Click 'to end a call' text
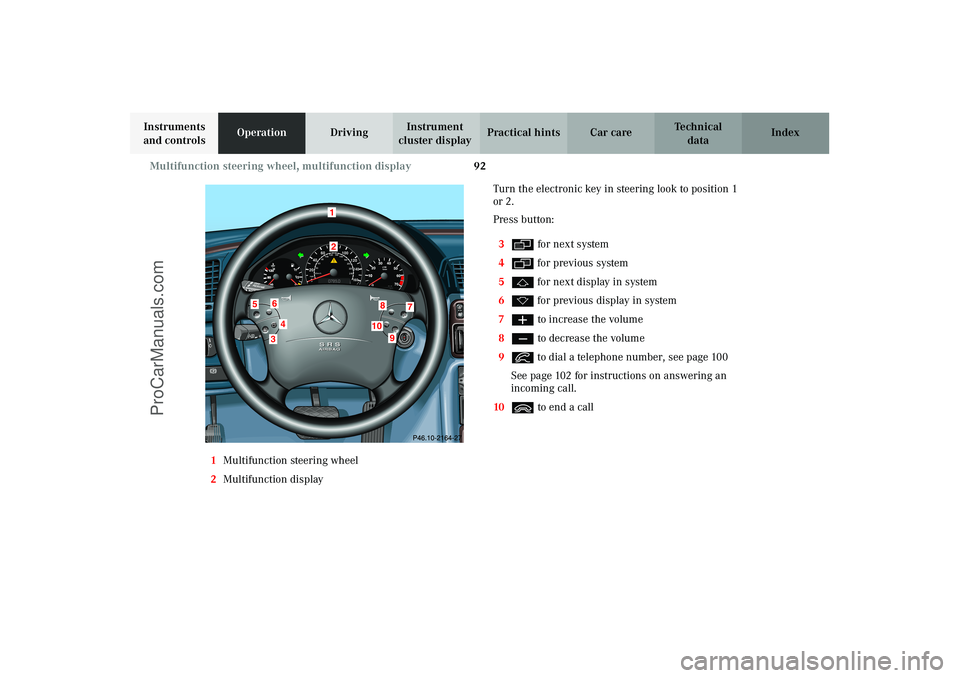The width and height of the screenshot is (960, 678). [x=565, y=408]
